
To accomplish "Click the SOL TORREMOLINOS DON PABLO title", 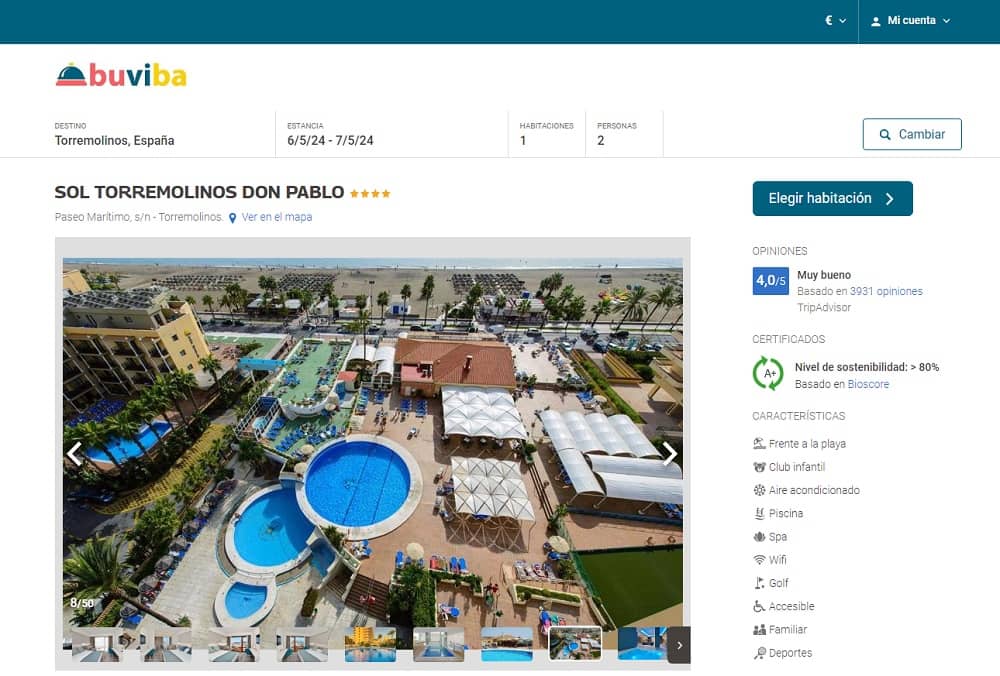I will [x=199, y=192].
